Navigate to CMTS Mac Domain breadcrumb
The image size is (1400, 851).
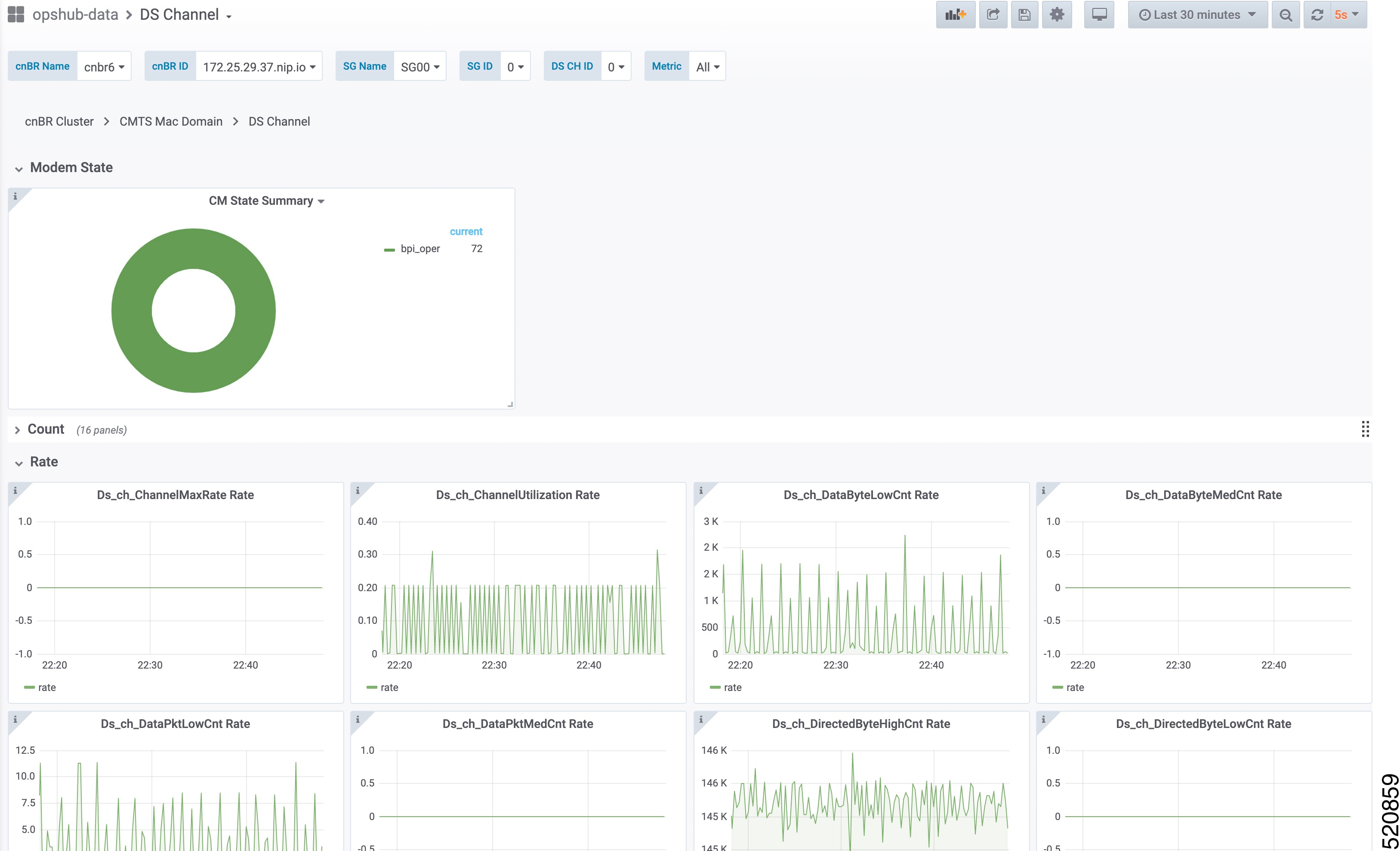click(171, 122)
